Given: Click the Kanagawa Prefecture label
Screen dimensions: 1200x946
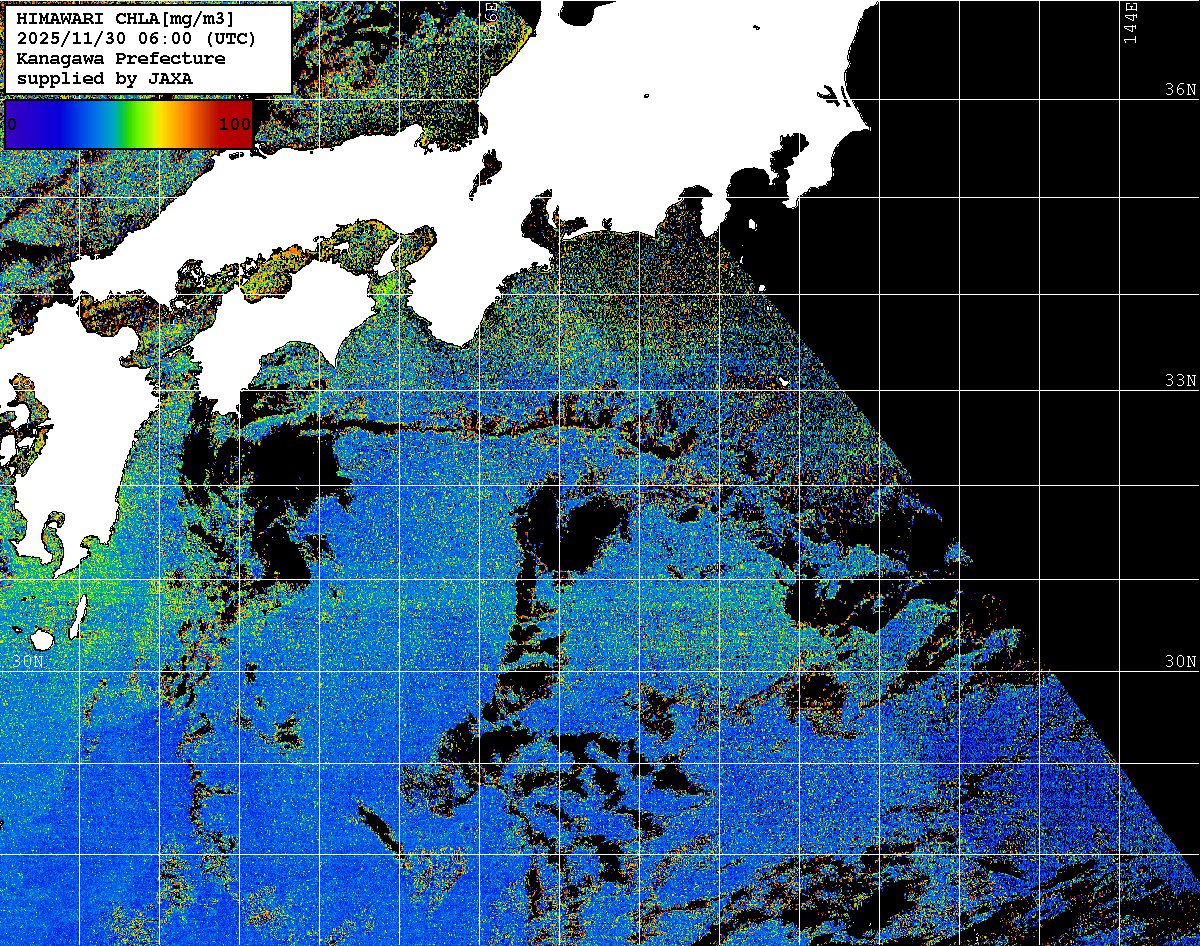Looking at the screenshot, I should coord(120,59).
